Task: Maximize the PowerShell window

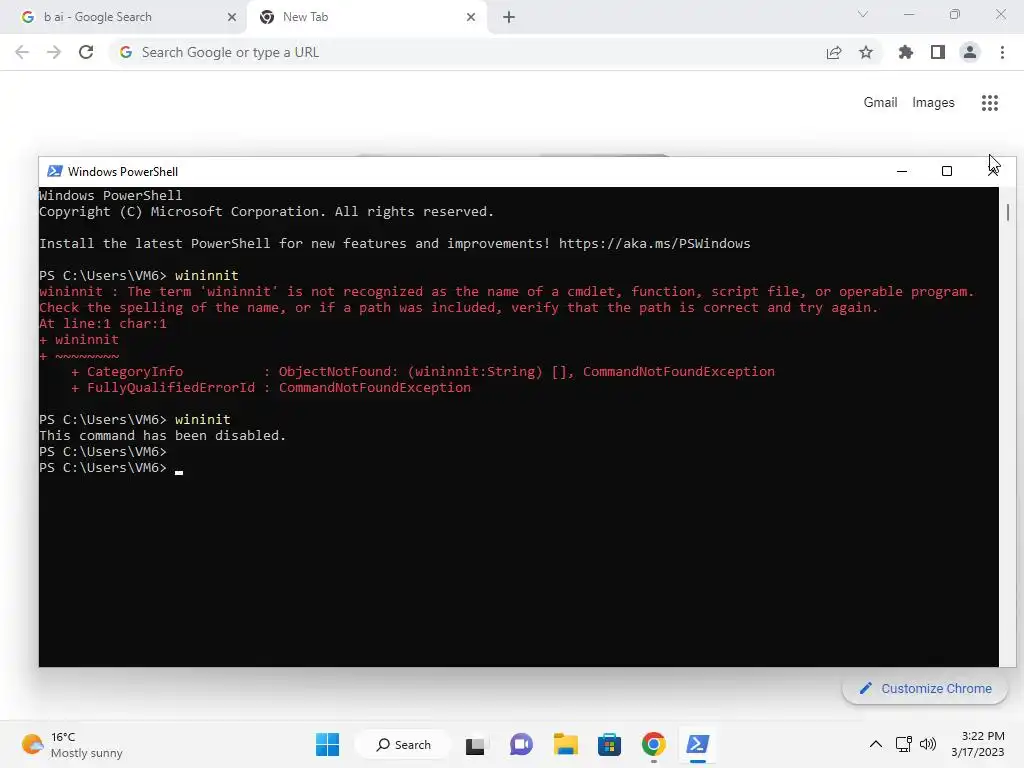Action: (x=946, y=171)
